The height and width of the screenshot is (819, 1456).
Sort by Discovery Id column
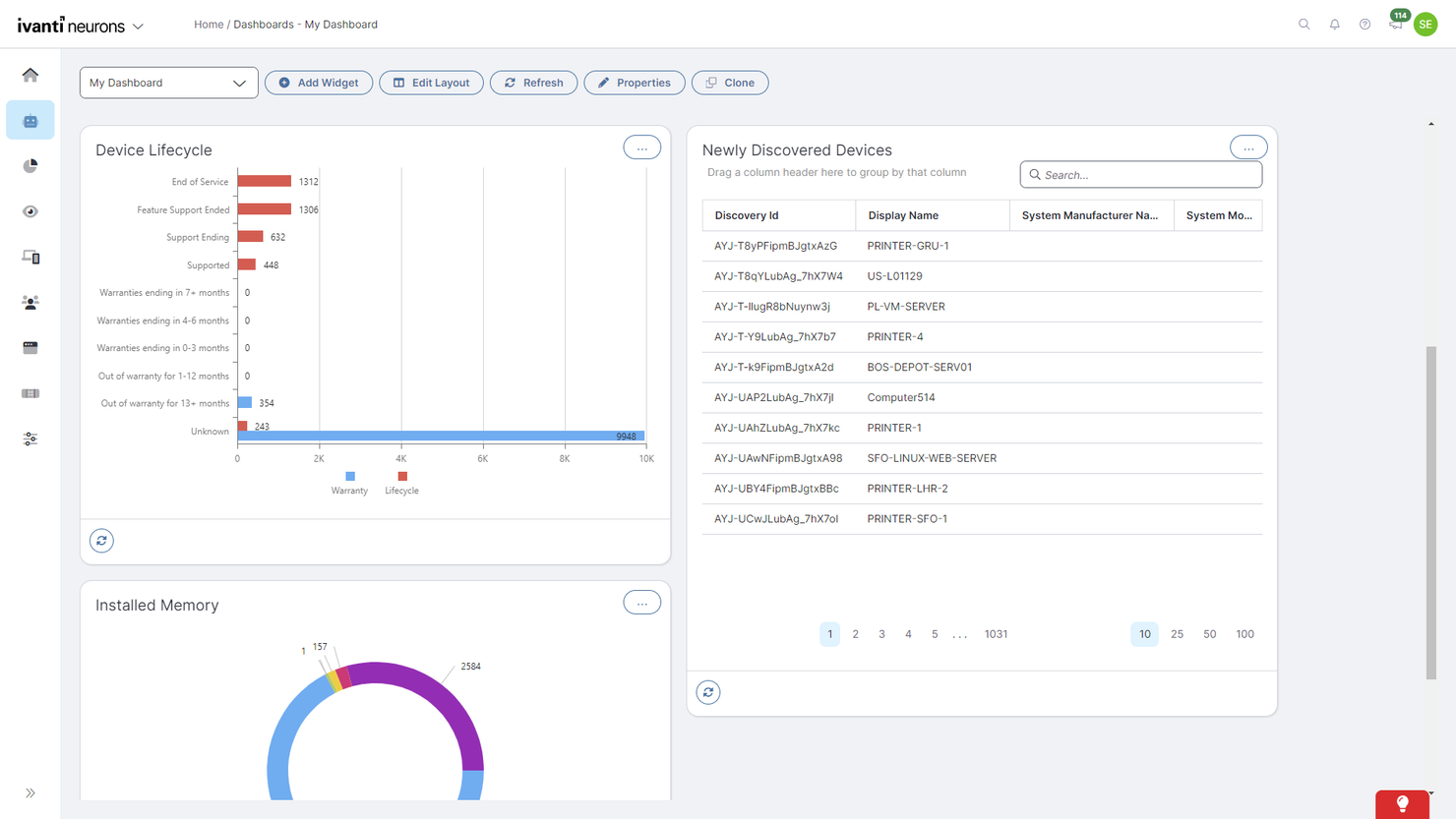[x=779, y=215]
